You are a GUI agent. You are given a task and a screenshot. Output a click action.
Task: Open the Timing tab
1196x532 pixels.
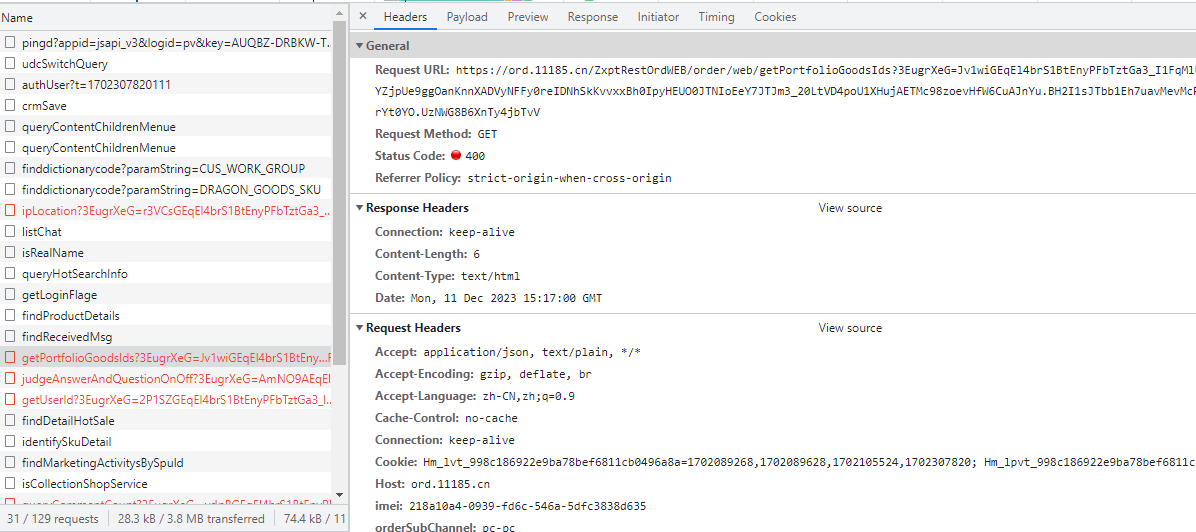(x=716, y=17)
